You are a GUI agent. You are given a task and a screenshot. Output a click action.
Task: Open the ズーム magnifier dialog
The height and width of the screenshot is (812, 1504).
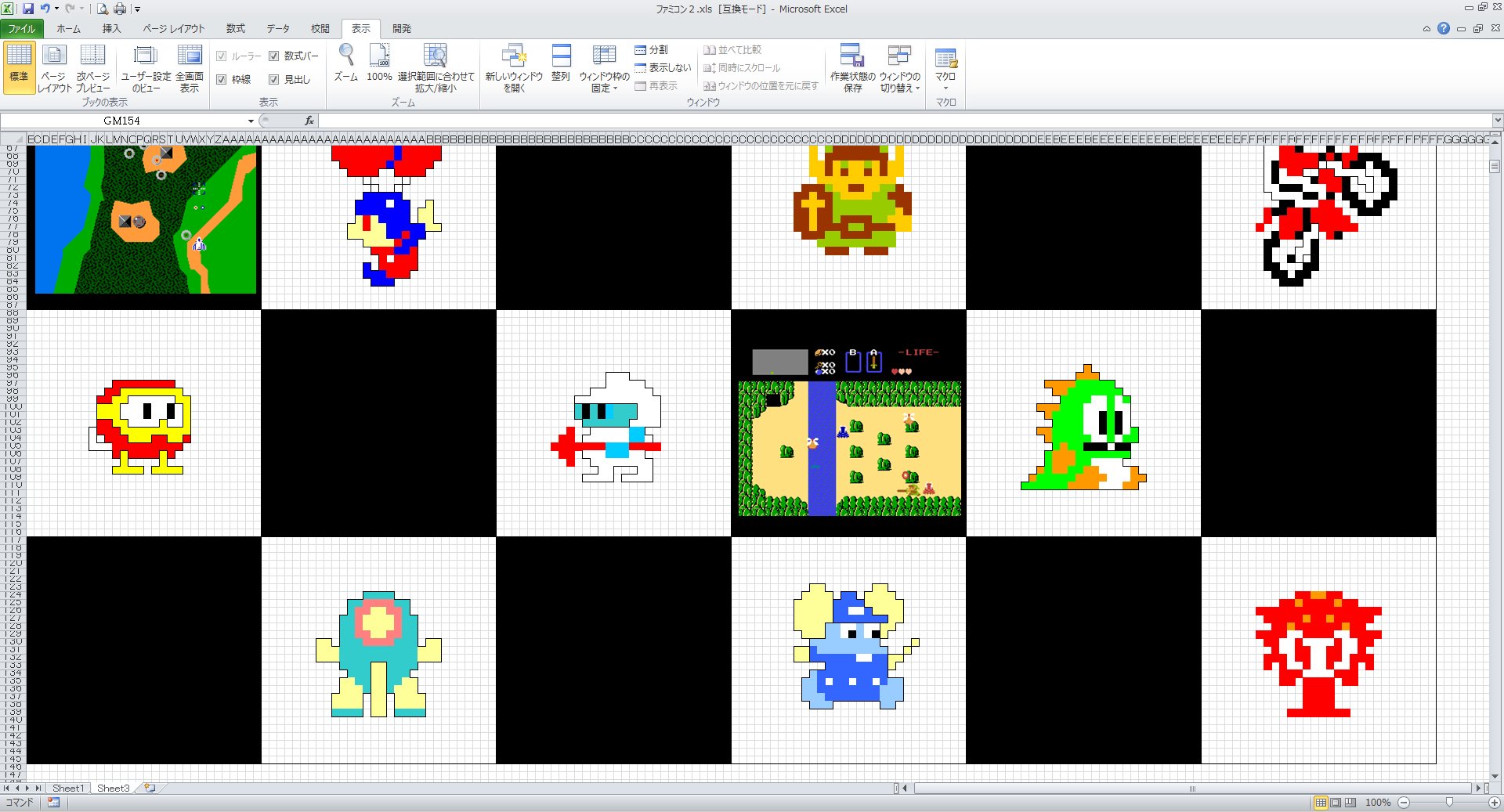pyautogui.click(x=345, y=63)
